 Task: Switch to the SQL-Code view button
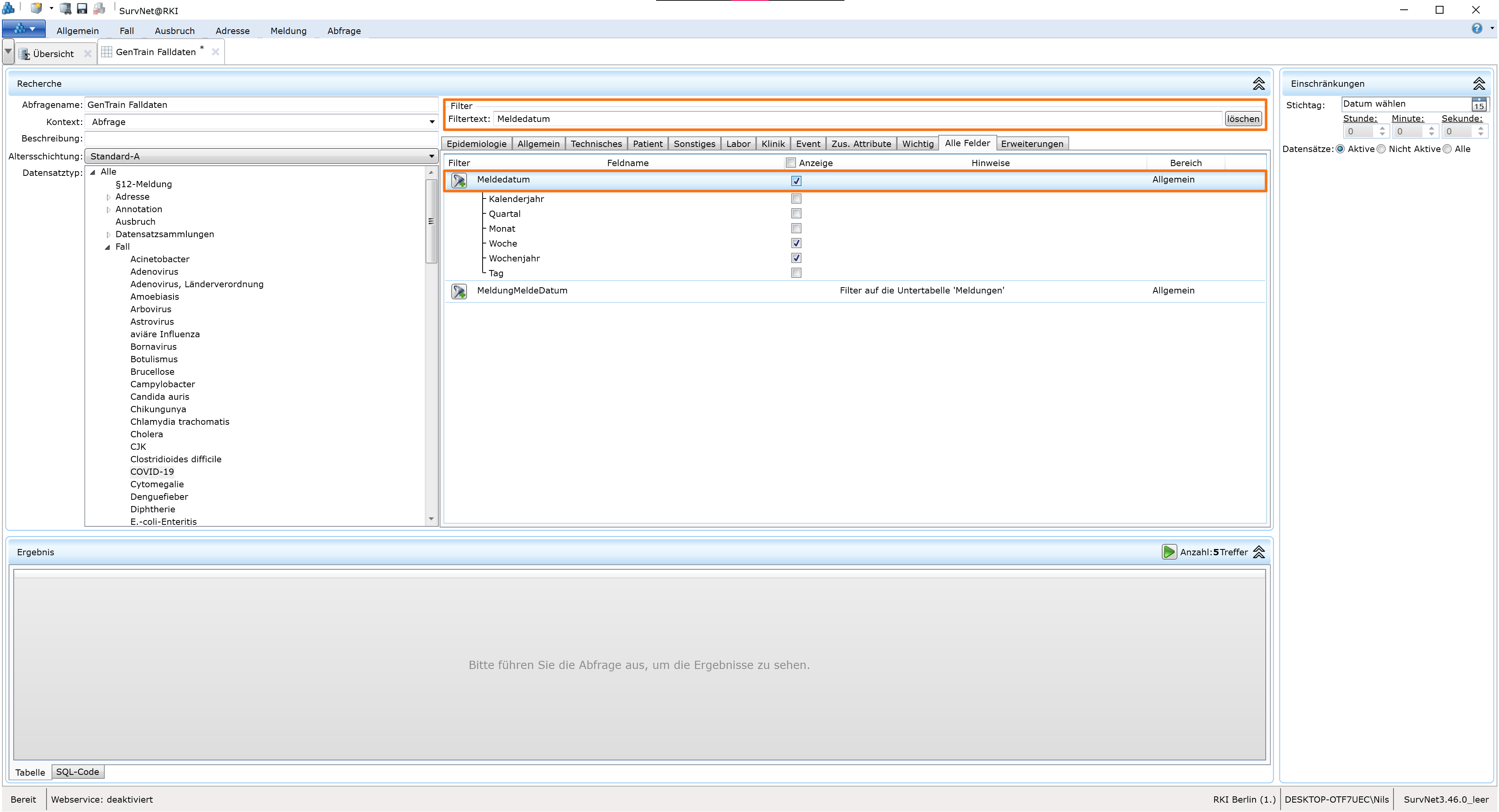click(77, 771)
